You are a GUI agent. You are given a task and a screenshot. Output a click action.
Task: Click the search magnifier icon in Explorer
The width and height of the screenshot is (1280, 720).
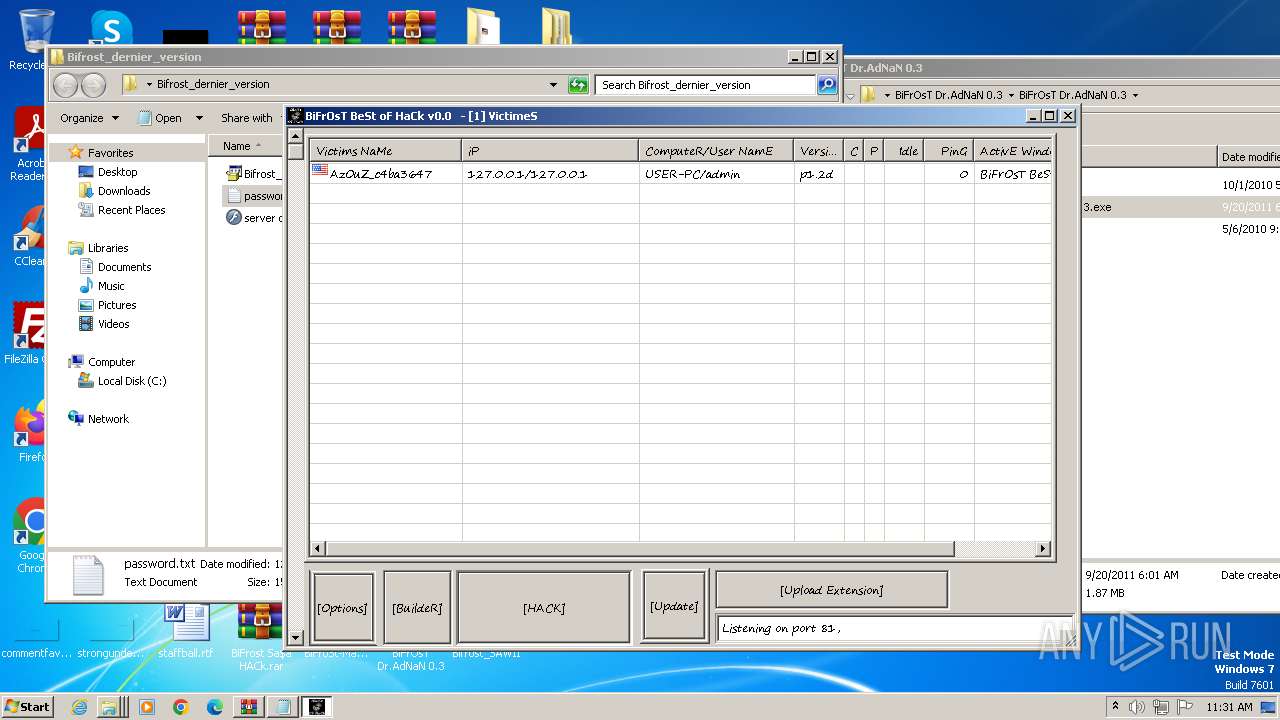(x=827, y=85)
